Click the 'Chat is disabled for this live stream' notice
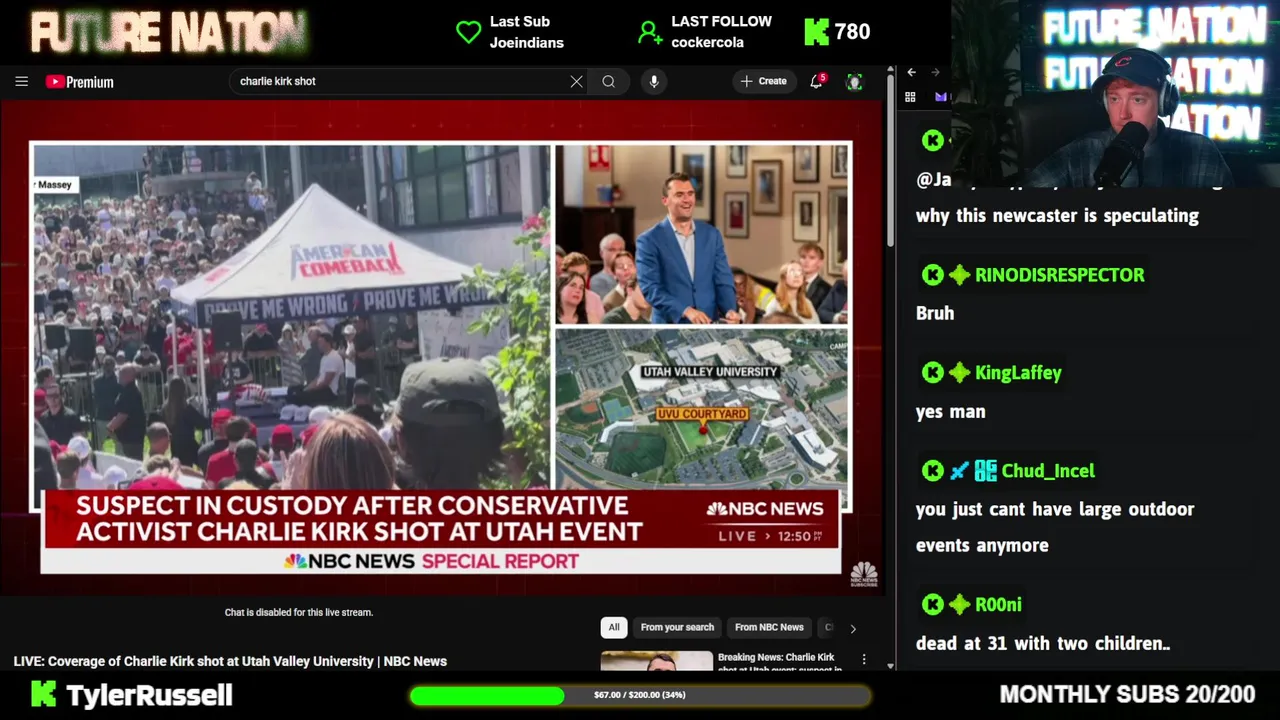 tap(299, 612)
